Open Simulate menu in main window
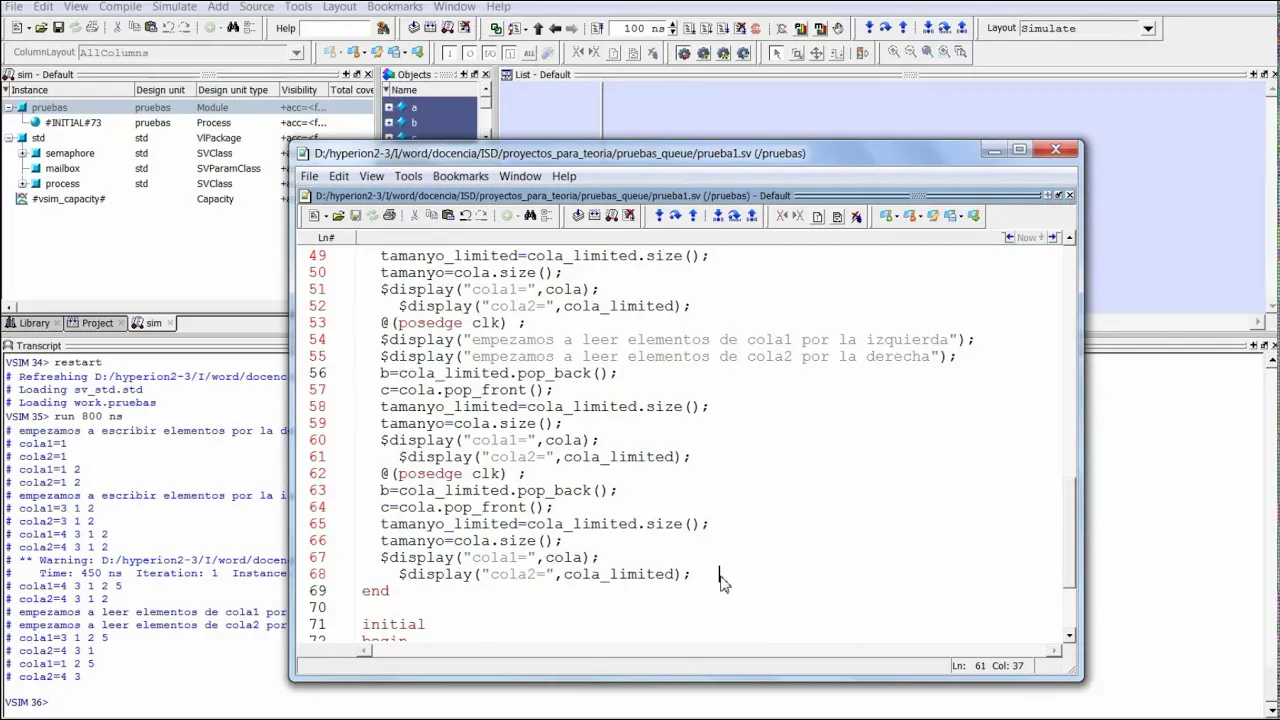 click(x=174, y=7)
